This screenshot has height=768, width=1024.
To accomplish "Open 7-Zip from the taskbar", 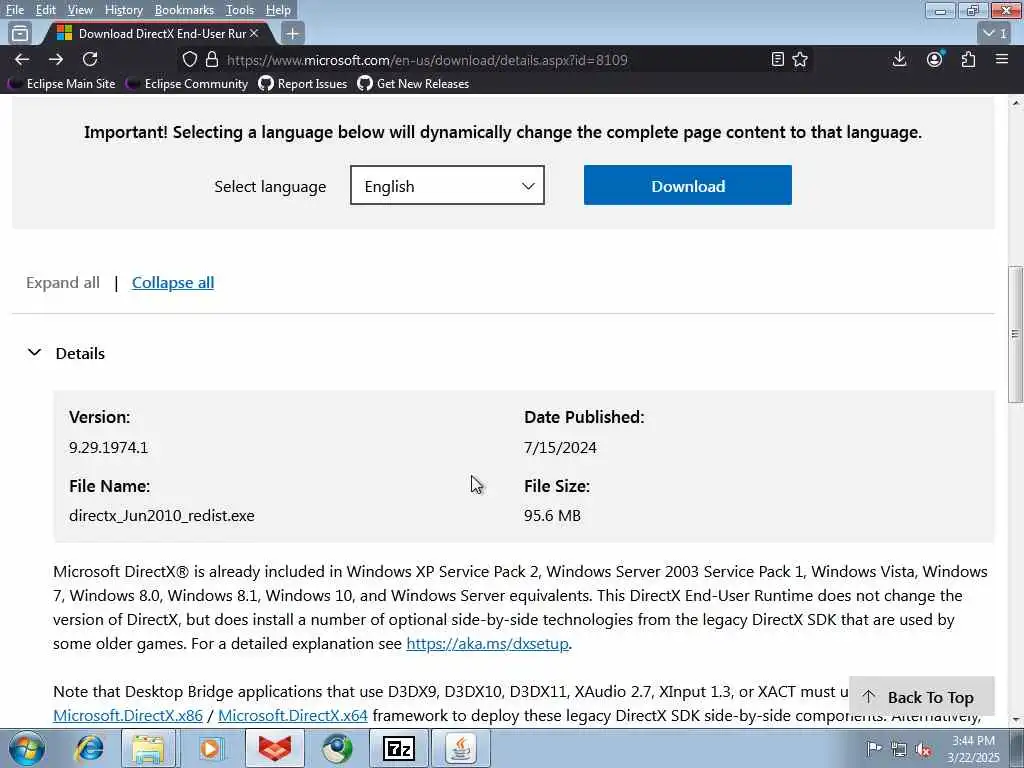I will point(398,748).
